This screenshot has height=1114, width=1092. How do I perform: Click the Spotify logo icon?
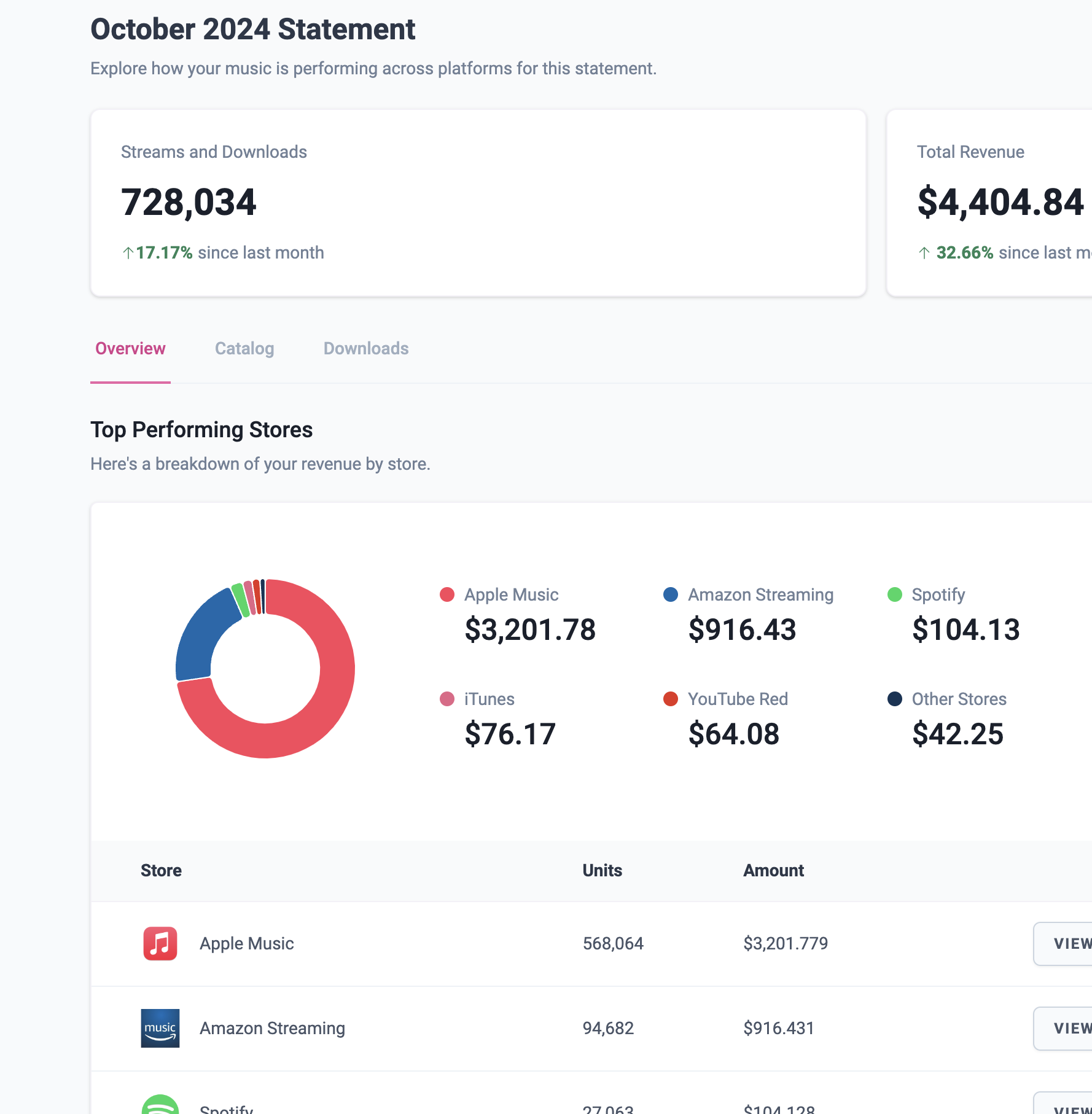click(160, 1104)
